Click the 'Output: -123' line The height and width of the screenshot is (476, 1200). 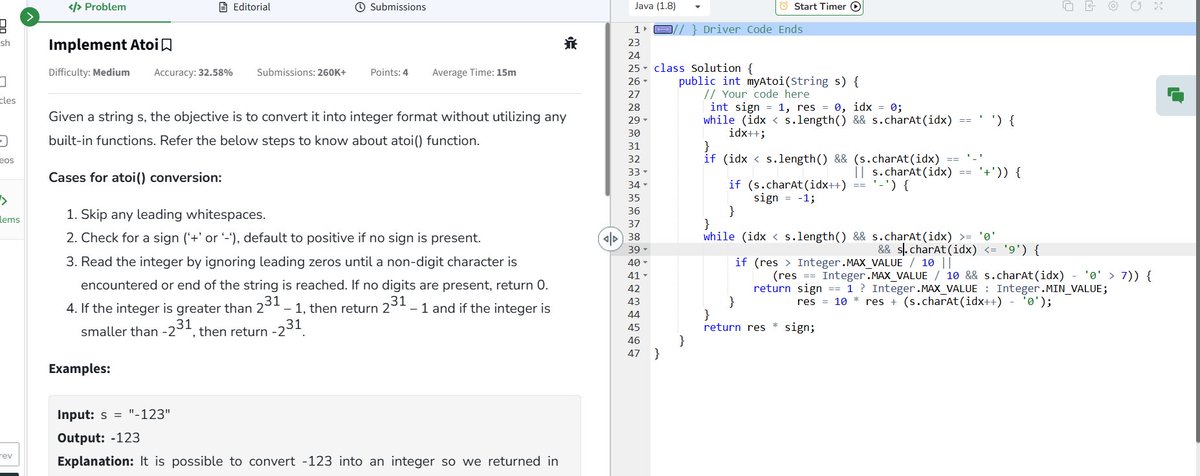click(x=98, y=438)
